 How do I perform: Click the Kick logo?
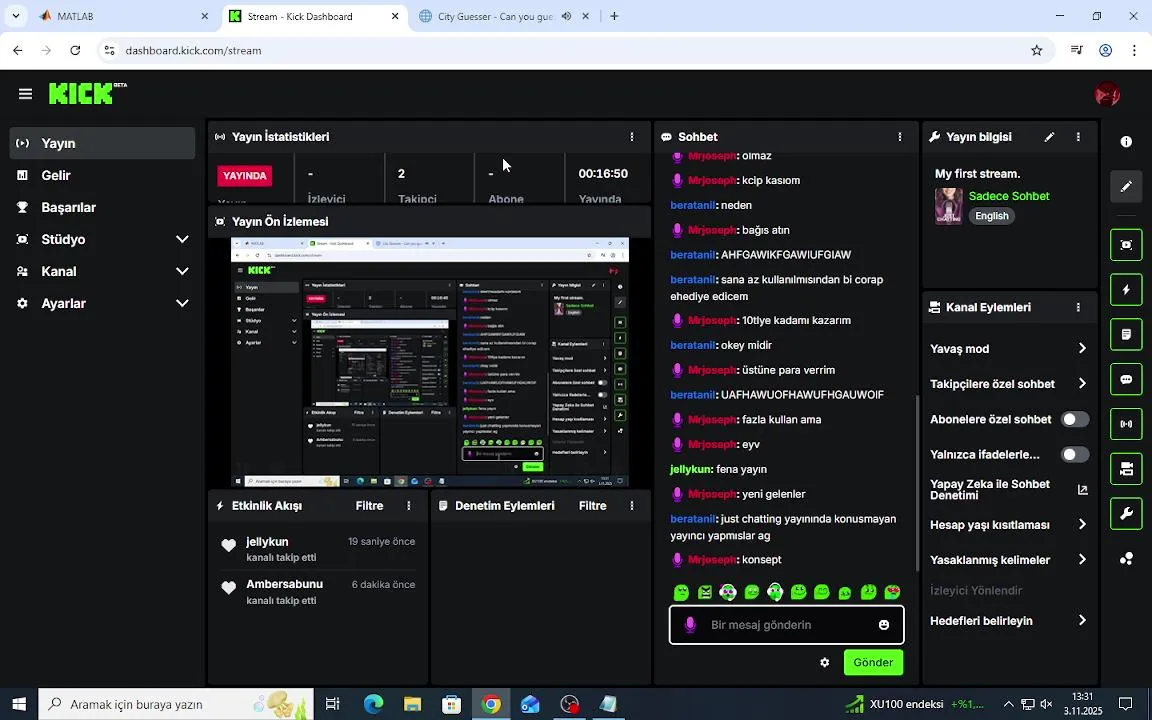point(87,93)
